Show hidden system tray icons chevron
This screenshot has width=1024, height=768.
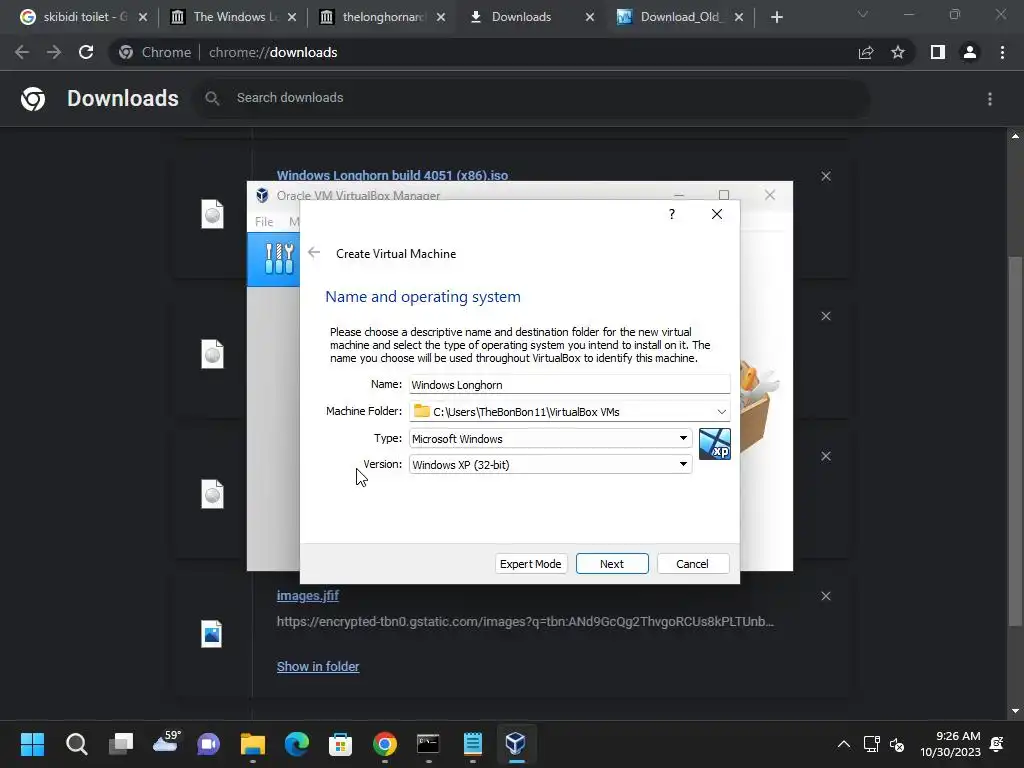pyautogui.click(x=844, y=744)
